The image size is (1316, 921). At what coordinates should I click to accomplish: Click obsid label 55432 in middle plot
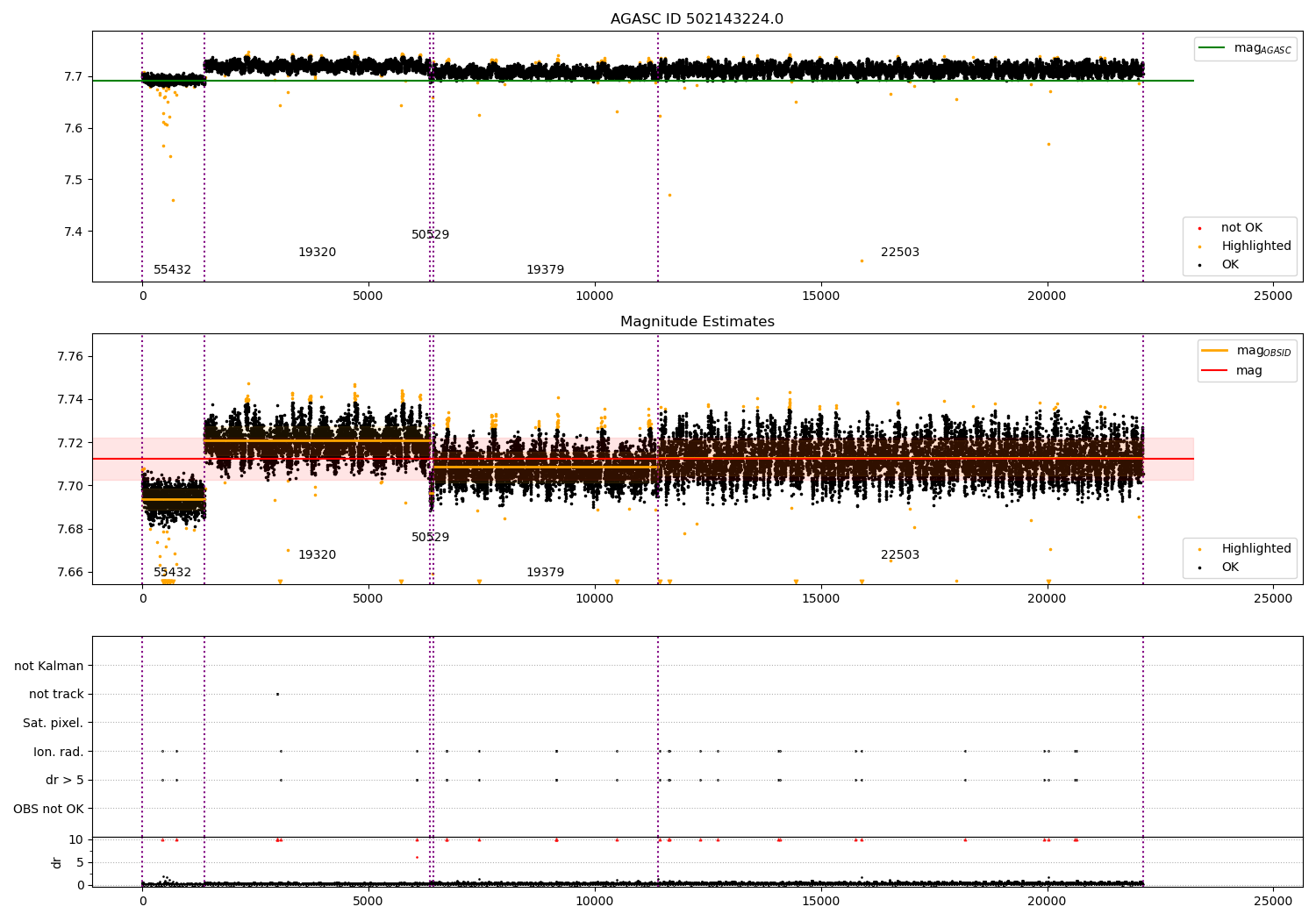point(172,573)
